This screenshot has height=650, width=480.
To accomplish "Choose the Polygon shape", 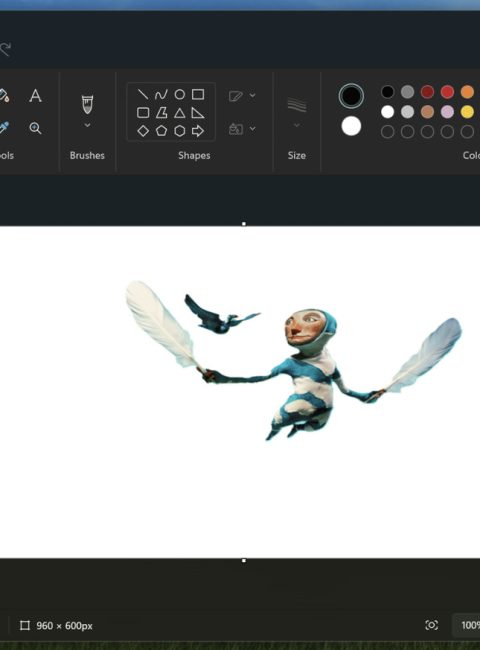I will pyautogui.click(x=161, y=113).
